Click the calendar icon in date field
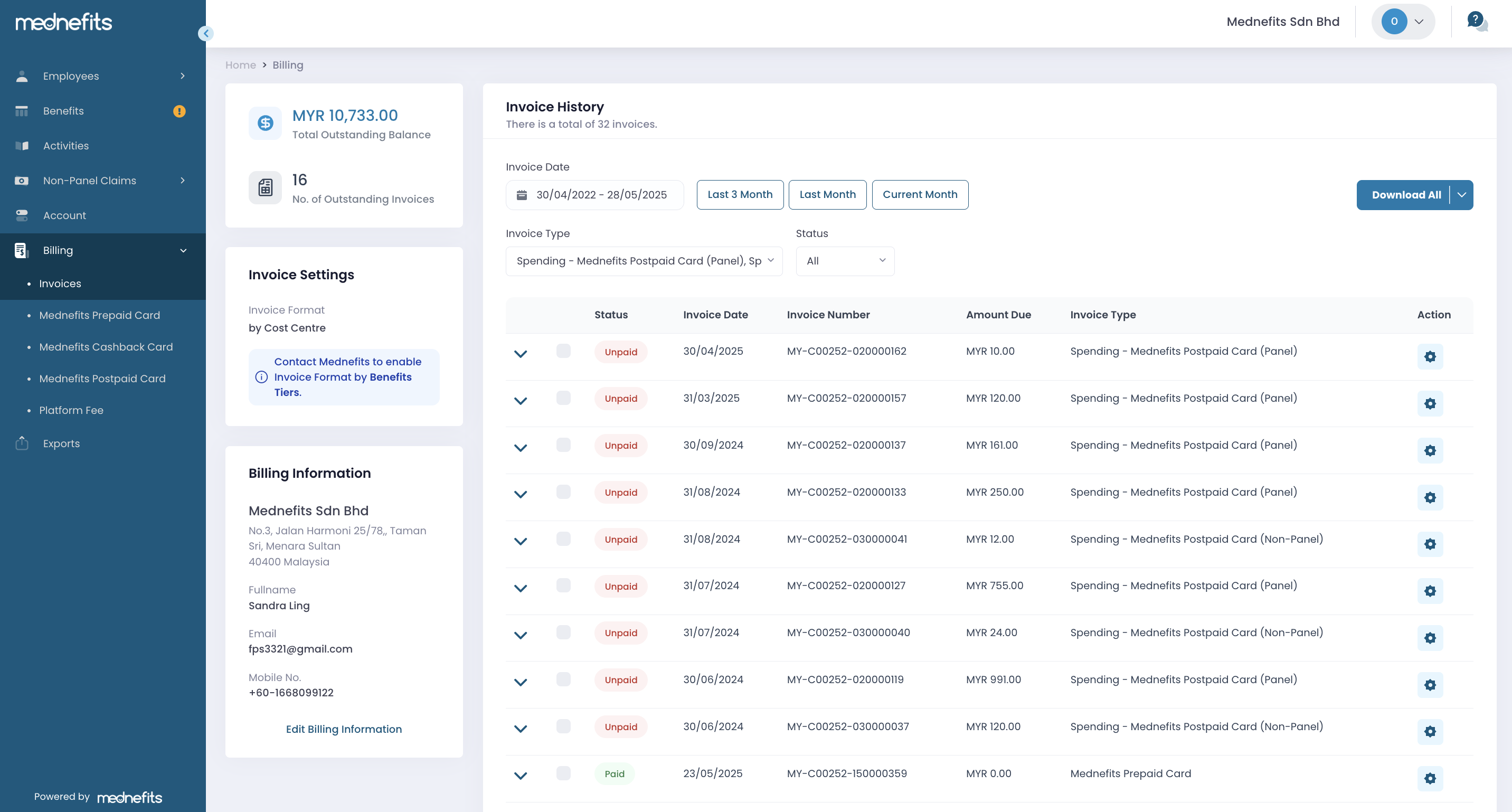The width and height of the screenshot is (1512, 812). [521, 194]
